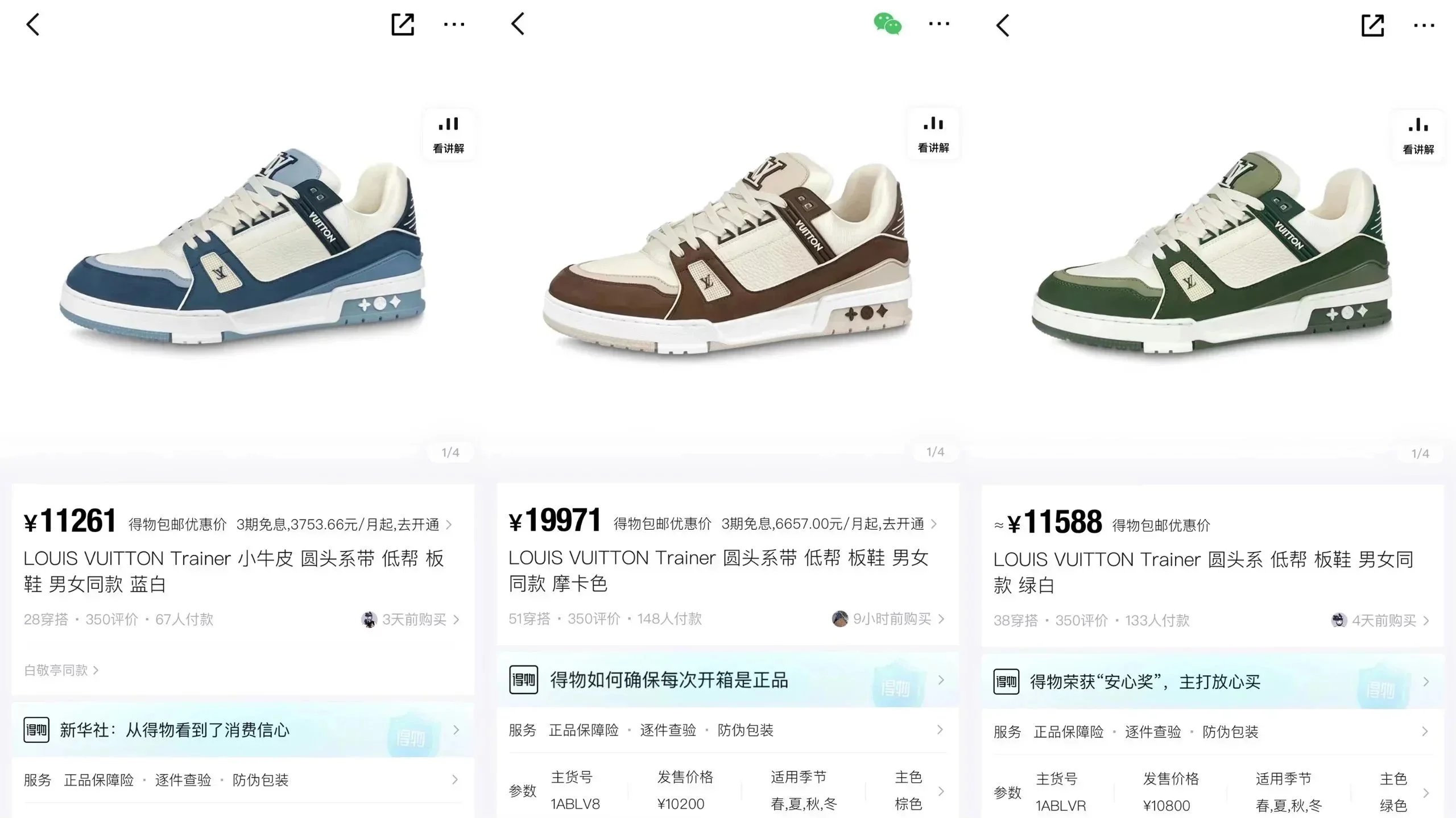Go back from the green-white sneaker page
Viewport: 1456px width, 818px height.
click(x=1003, y=26)
